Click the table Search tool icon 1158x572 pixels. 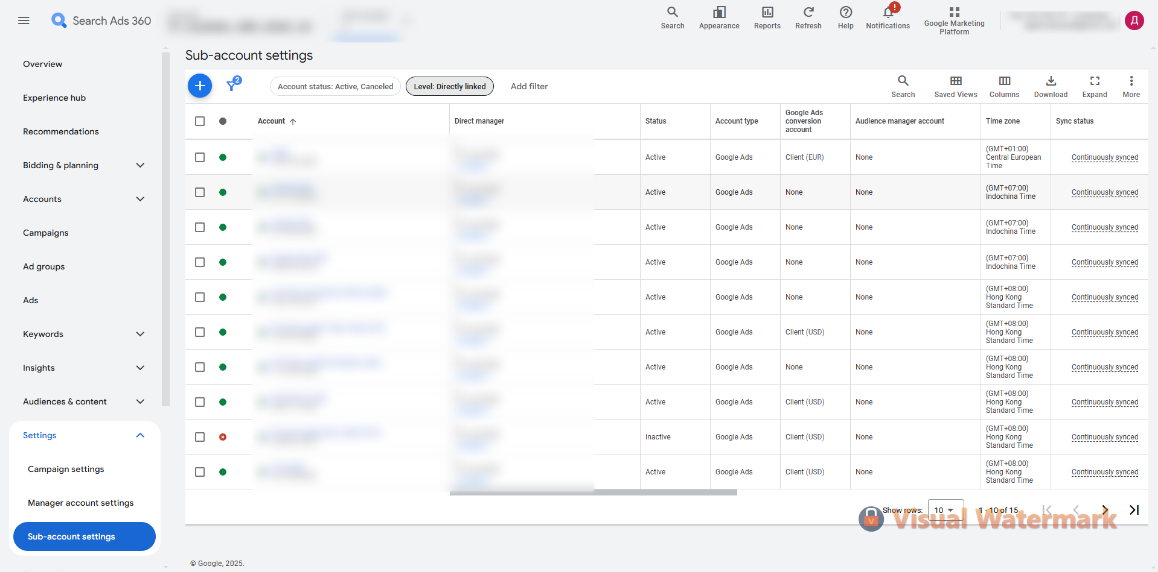pos(902,86)
